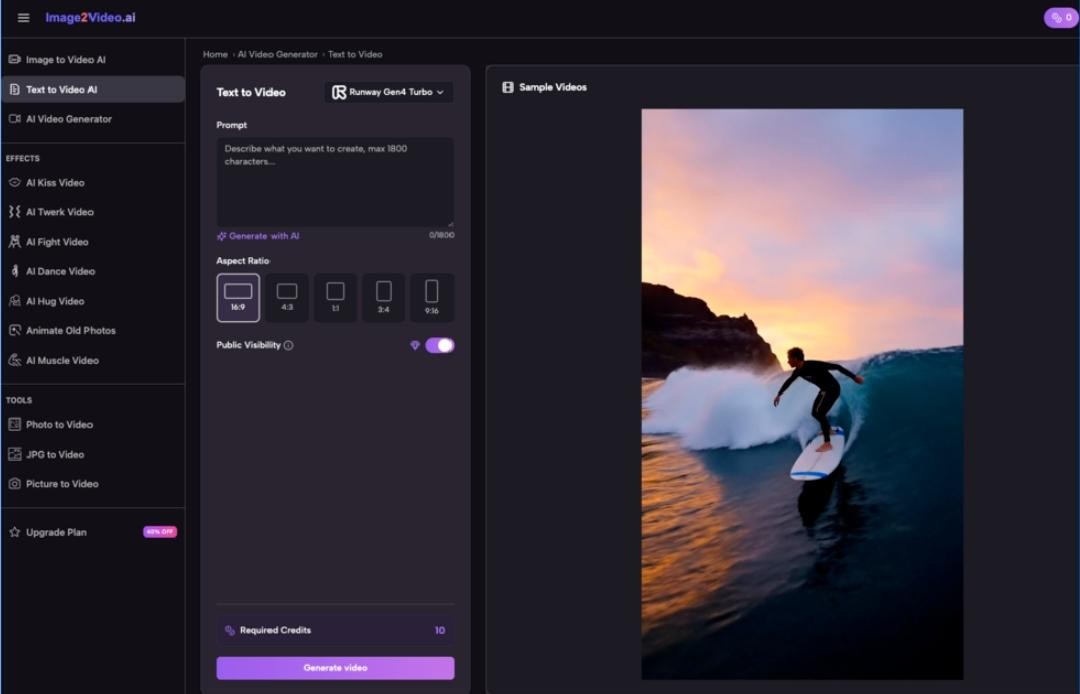The image size is (1080, 694).
Task: Select the 9:16 aspect ratio
Action: click(x=432, y=297)
